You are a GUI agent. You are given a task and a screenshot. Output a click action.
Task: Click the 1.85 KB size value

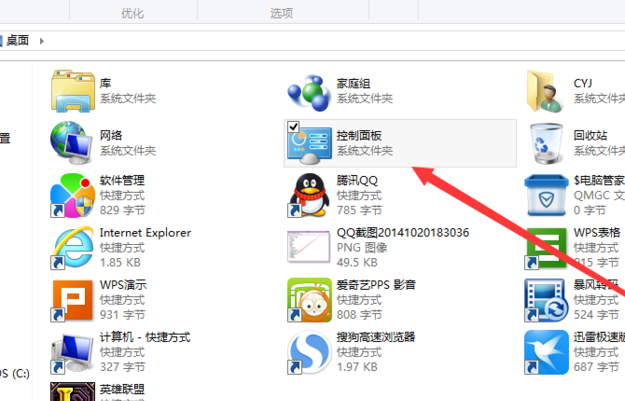[x=120, y=262]
